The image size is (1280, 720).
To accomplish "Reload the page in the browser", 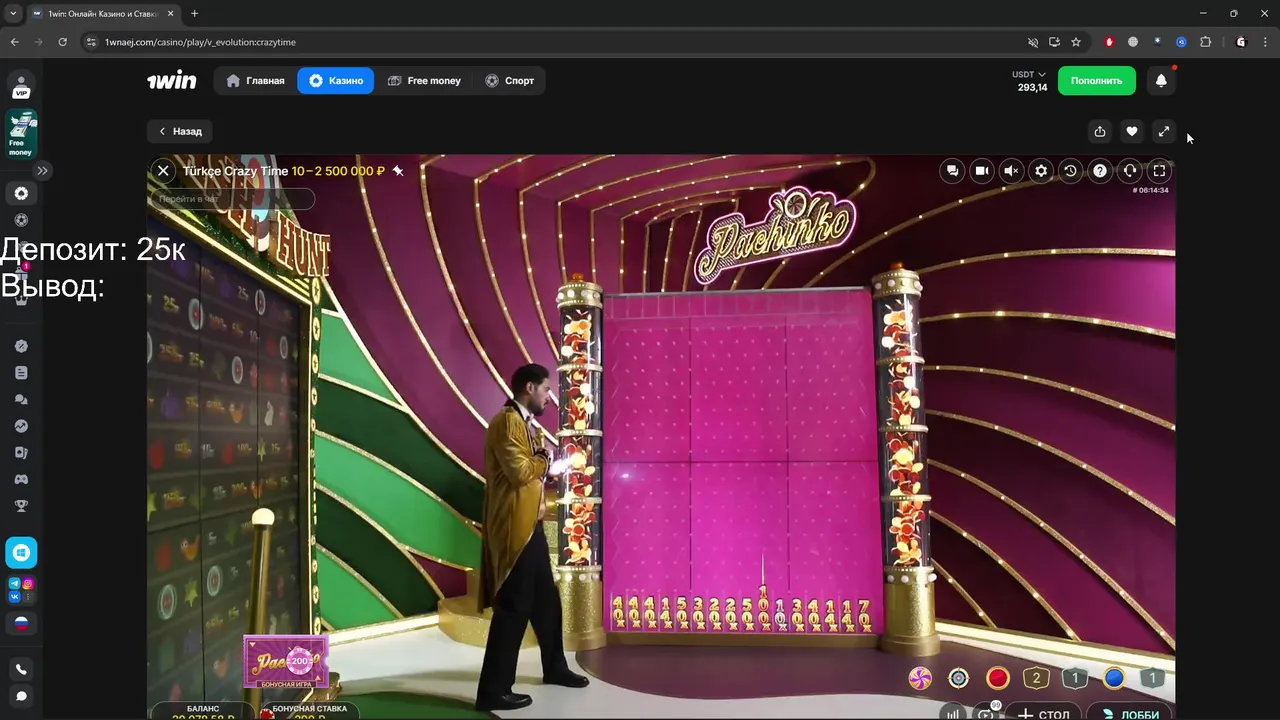I will [62, 42].
